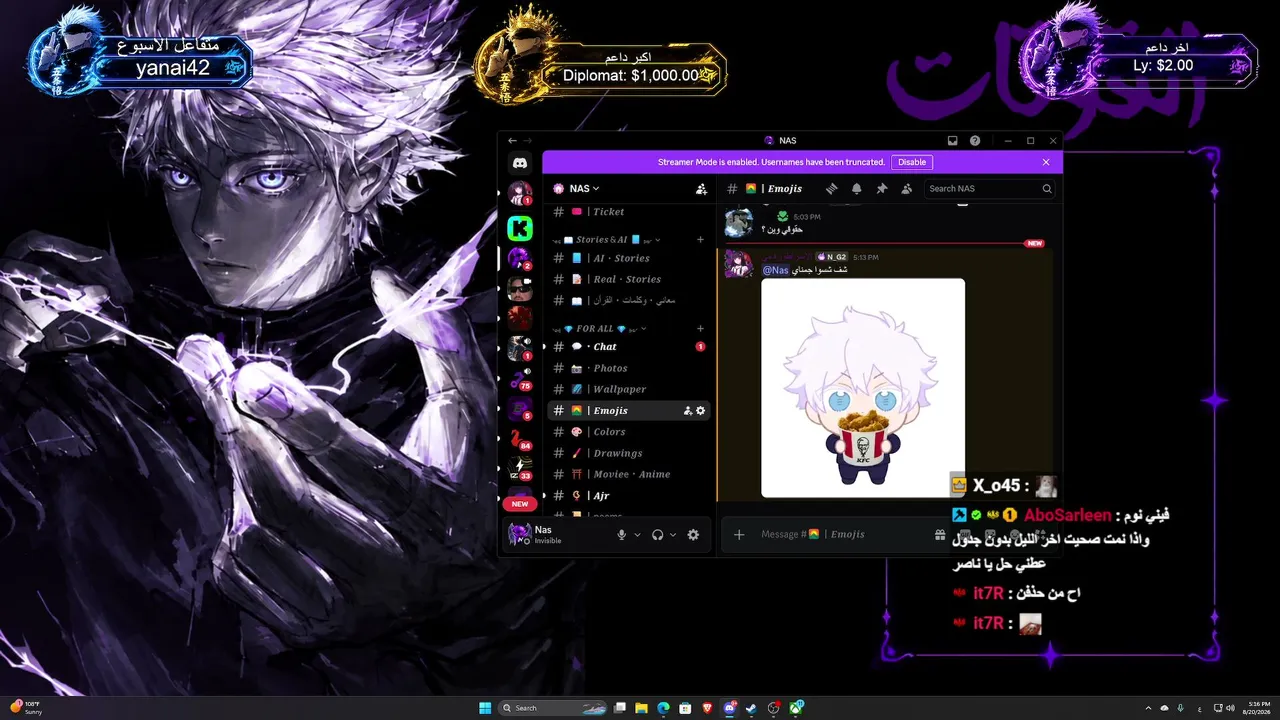Open Microsoft Edge from the taskbar
This screenshot has height=720, width=1280.
pos(663,708)
